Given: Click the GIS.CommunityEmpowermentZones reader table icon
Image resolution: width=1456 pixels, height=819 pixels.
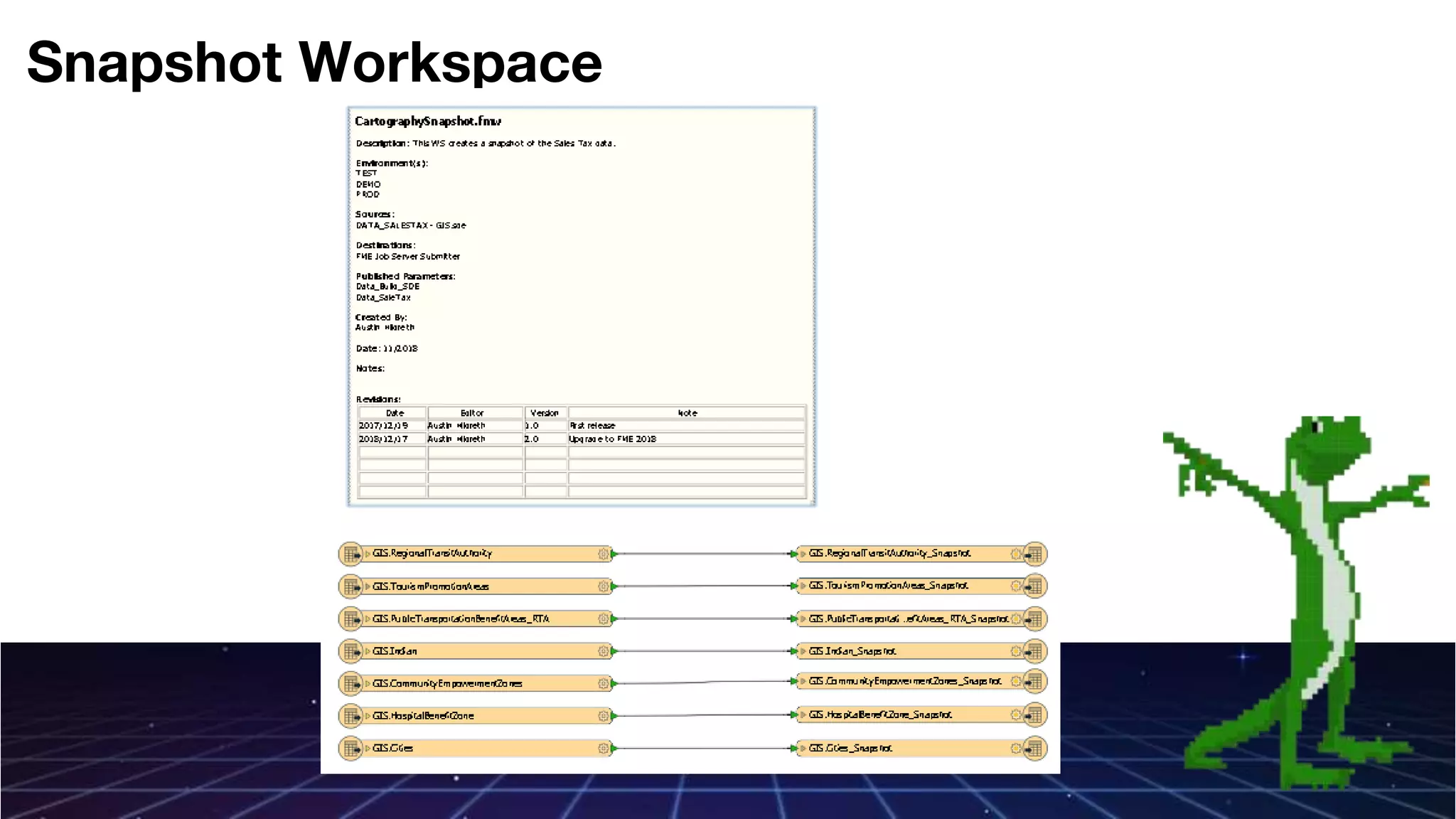Looking at the screenshot, I should coord(350,684).
